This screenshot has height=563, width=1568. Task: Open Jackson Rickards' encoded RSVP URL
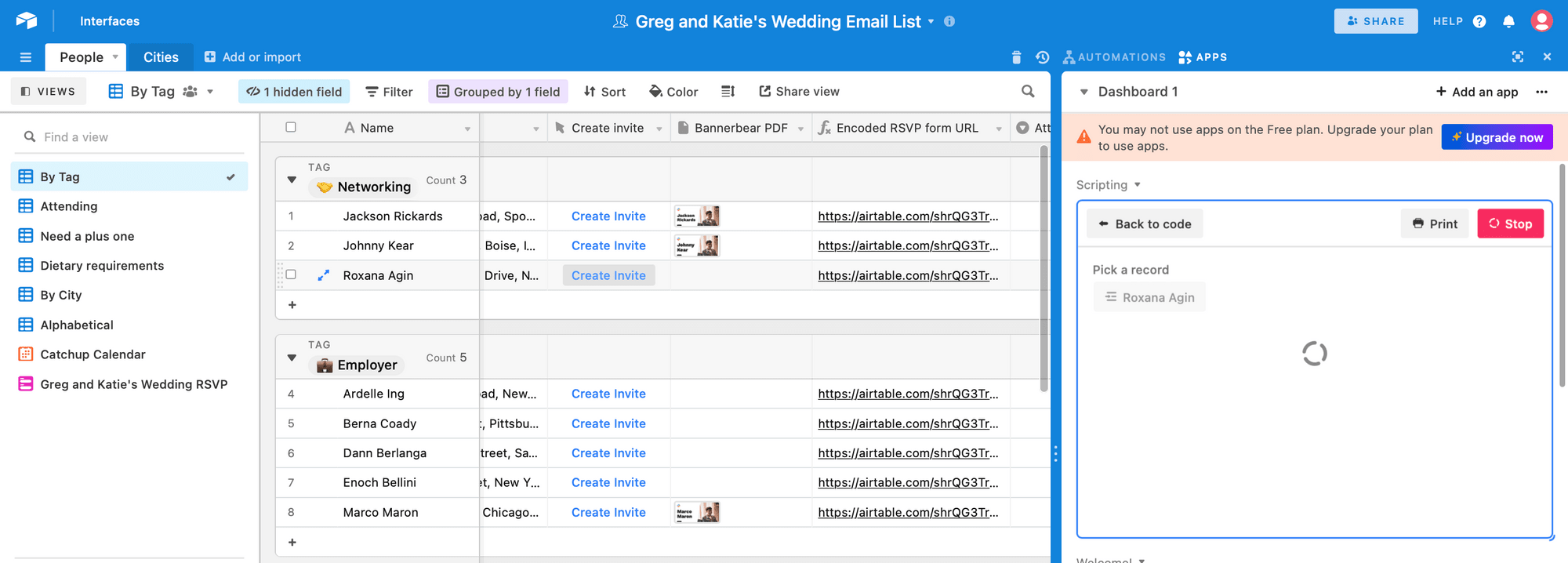click(908, 216)
